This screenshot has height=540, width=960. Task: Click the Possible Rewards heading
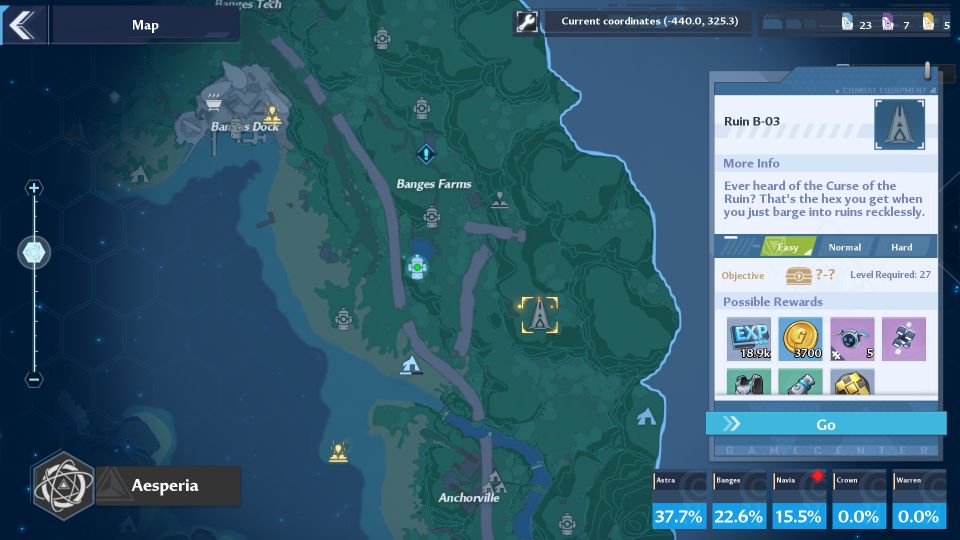[x=773, y=302]
